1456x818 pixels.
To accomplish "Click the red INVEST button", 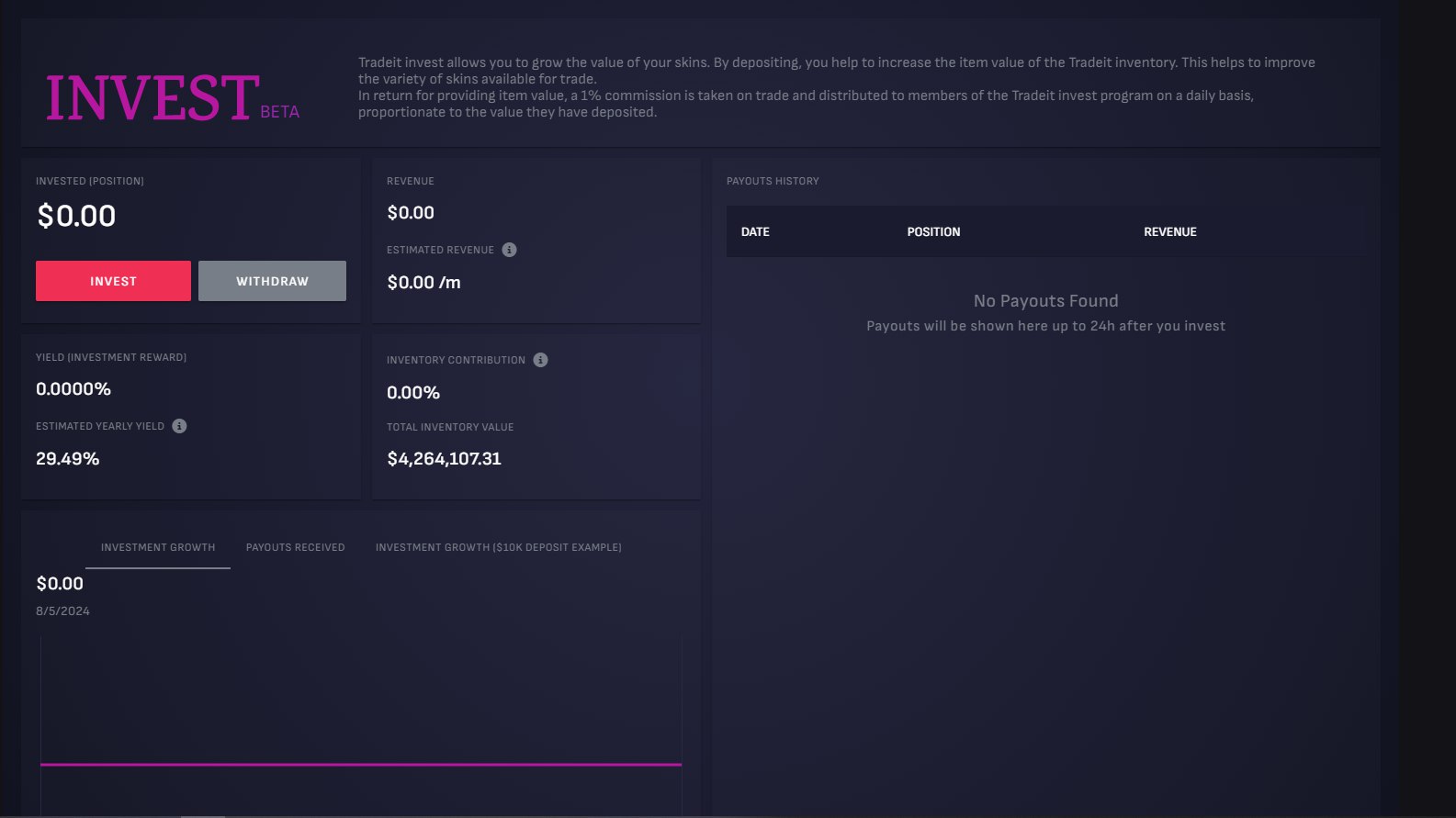I will pos(113,281).
